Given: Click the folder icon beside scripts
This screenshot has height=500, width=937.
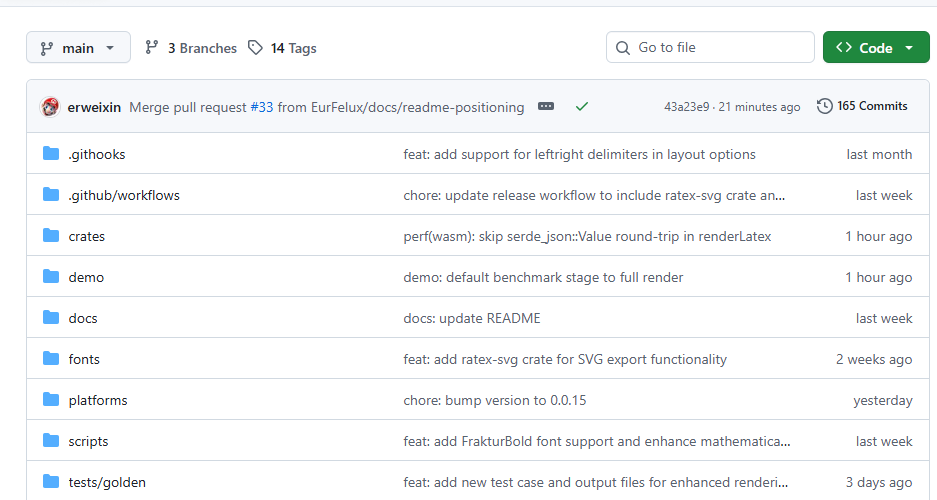Looking at the screenshot, I should (x=51, y=441).
